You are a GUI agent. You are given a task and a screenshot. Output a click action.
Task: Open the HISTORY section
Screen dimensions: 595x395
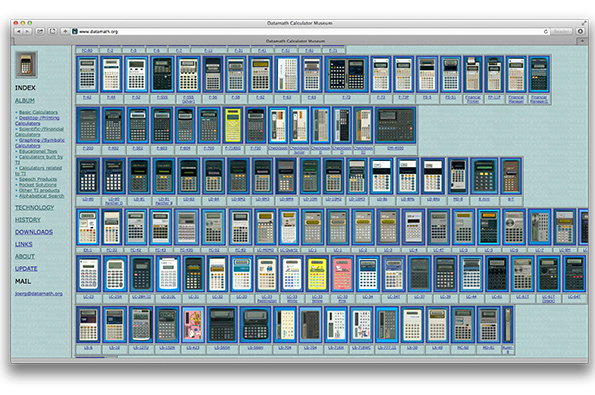point(28,220)
